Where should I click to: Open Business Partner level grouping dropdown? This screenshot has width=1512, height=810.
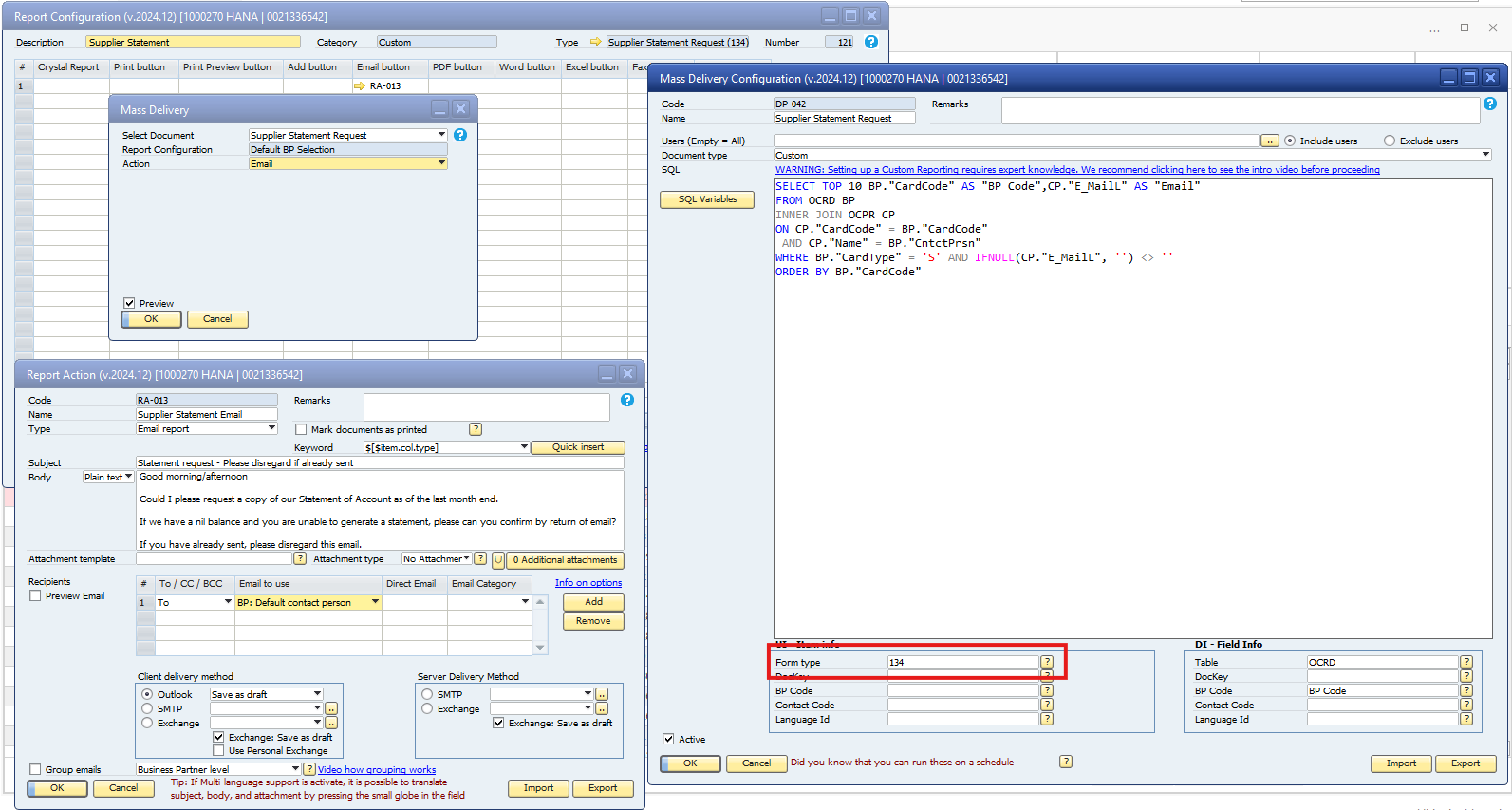(x=295, y=769)
